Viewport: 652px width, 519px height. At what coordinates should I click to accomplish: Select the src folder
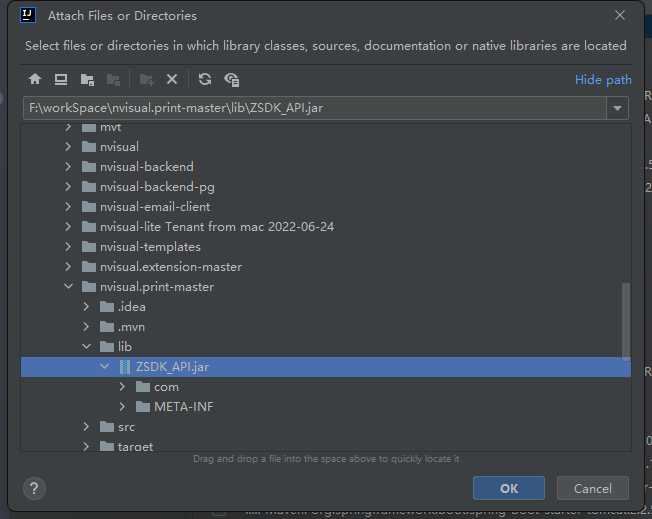(326, 427)
